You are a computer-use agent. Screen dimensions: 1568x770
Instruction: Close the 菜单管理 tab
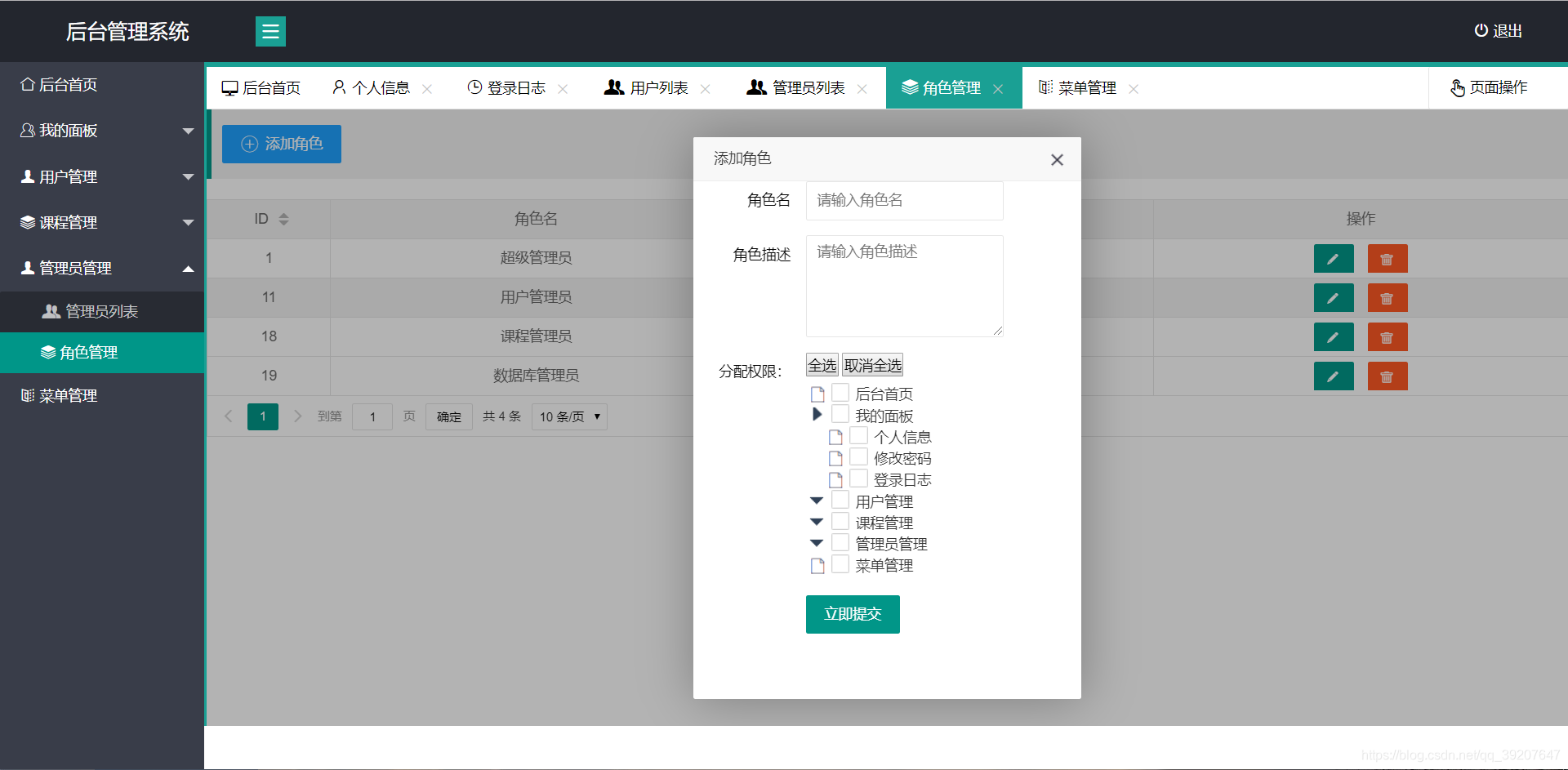1134,89
